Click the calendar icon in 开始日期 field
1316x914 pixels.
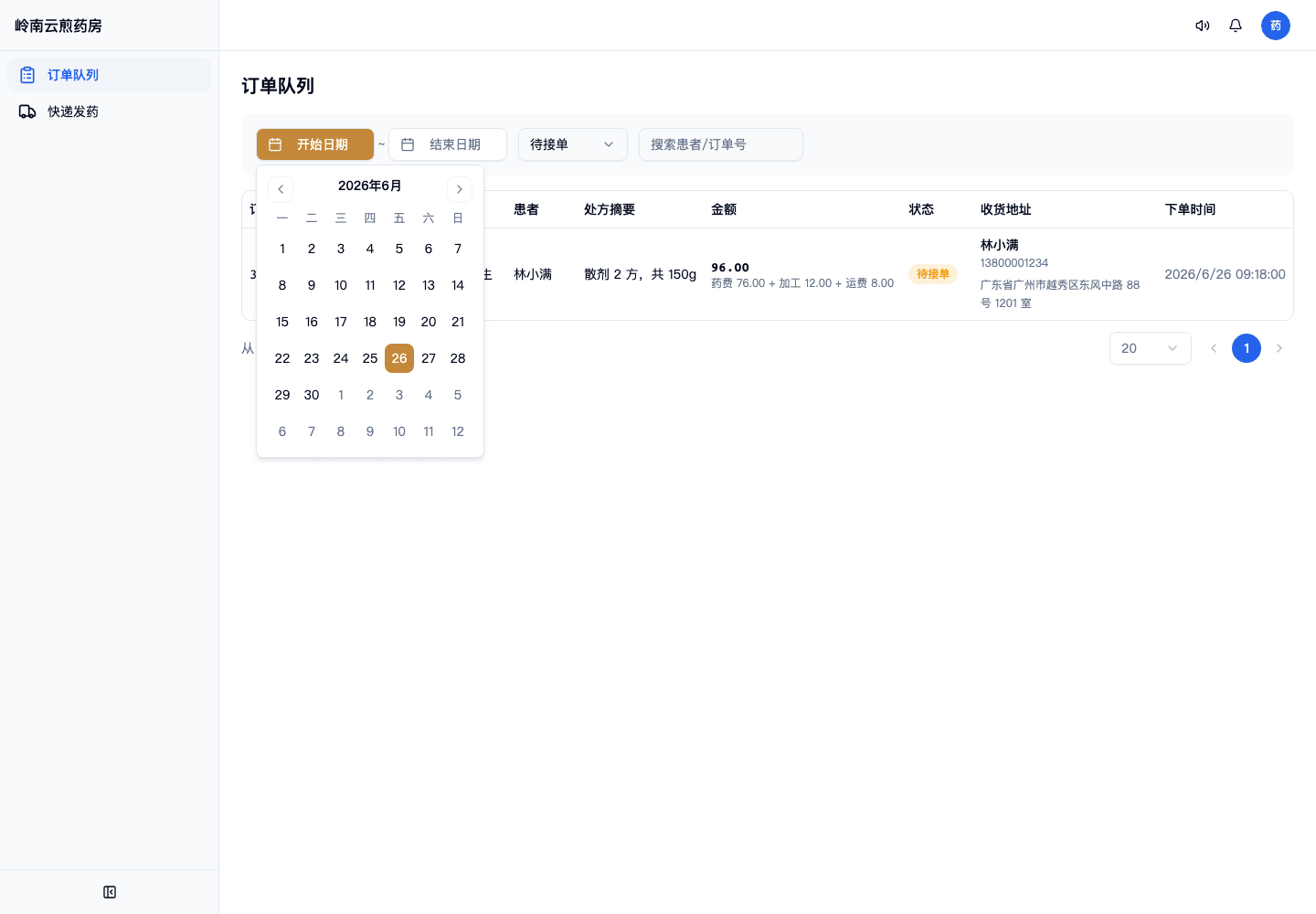(x=275, y=144)
